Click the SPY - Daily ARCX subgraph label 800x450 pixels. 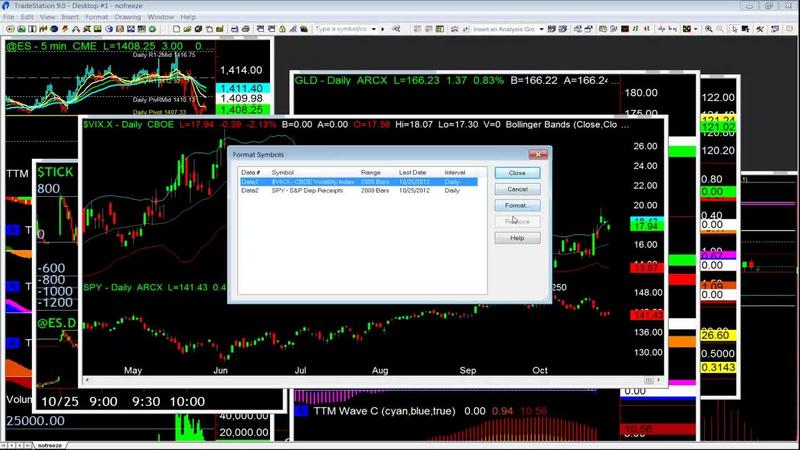pos(123,287)
